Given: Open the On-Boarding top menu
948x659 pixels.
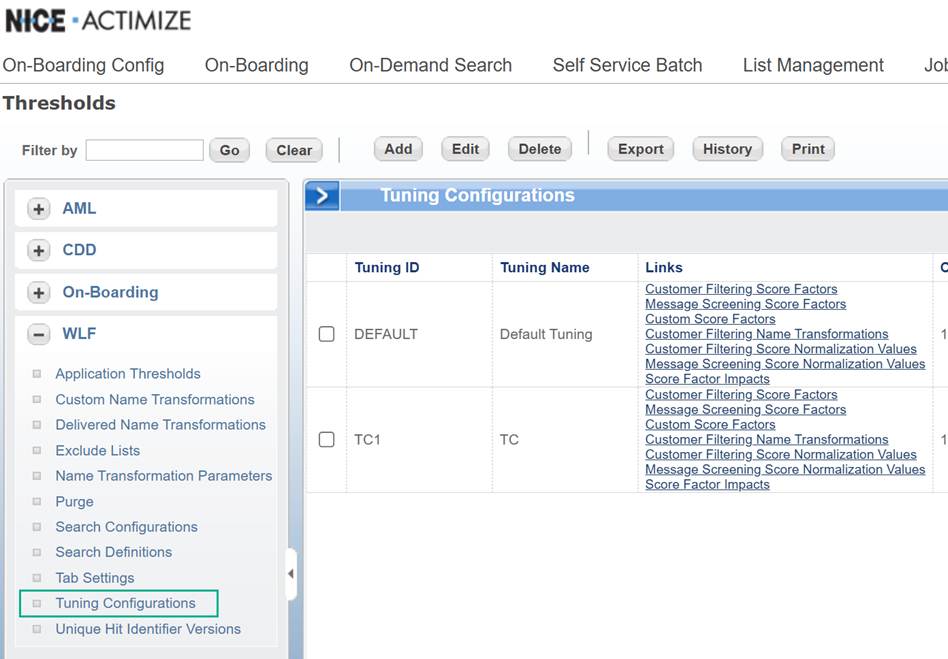Looking at the screenshot, I should click(x=256, y=65).
